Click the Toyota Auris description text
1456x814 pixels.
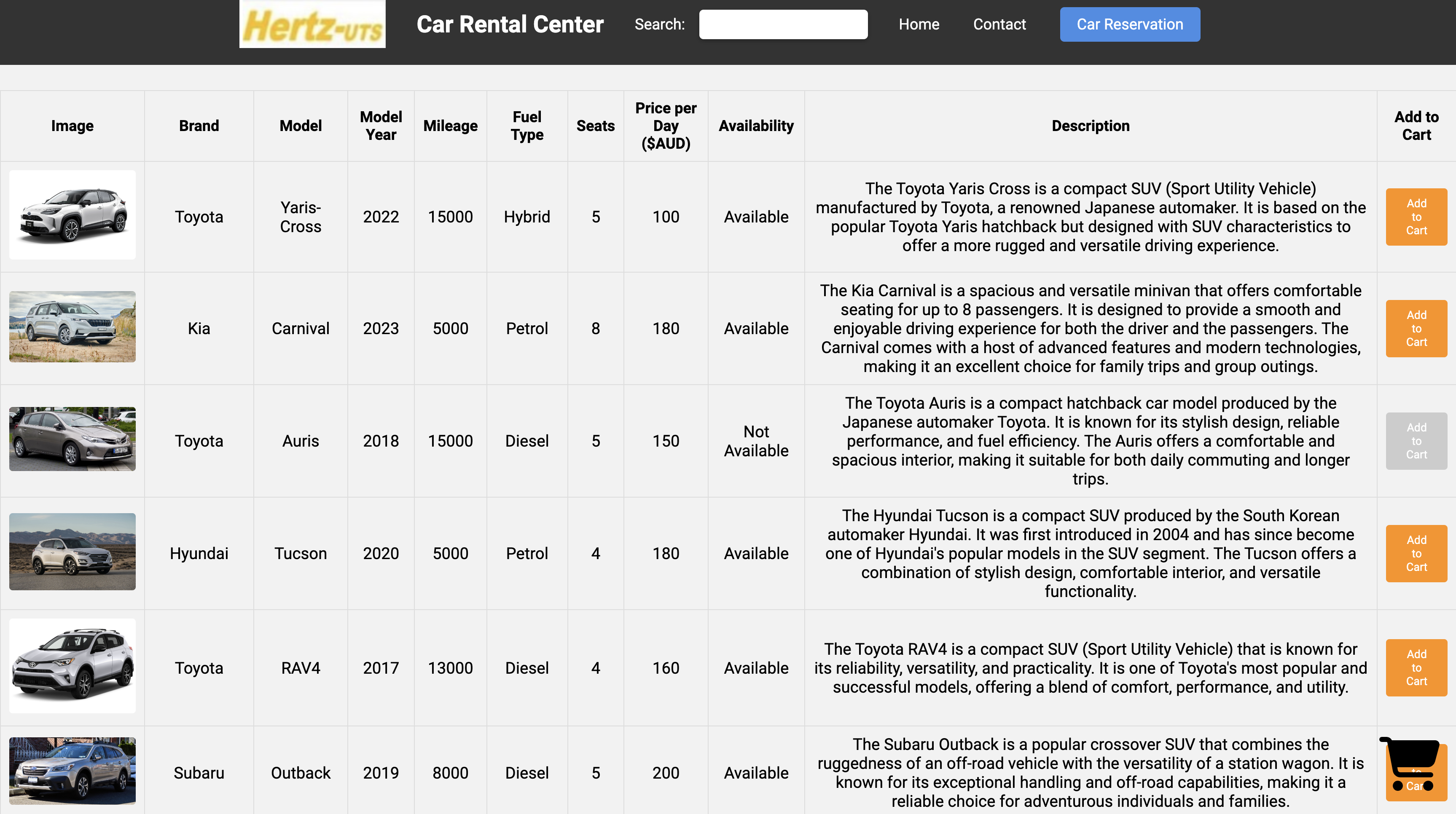click(1090, 441)
